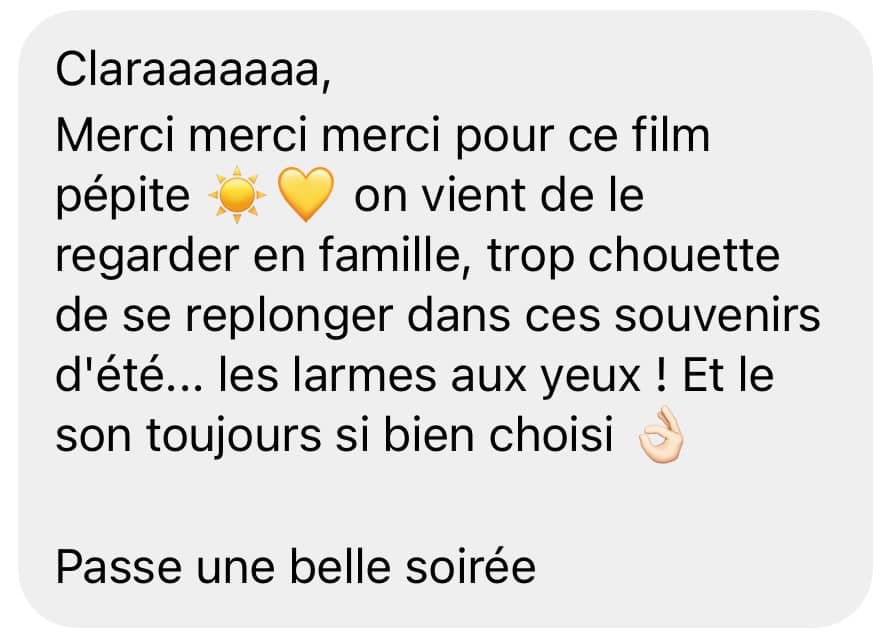Click the word yeux

(x=591, y=377)
